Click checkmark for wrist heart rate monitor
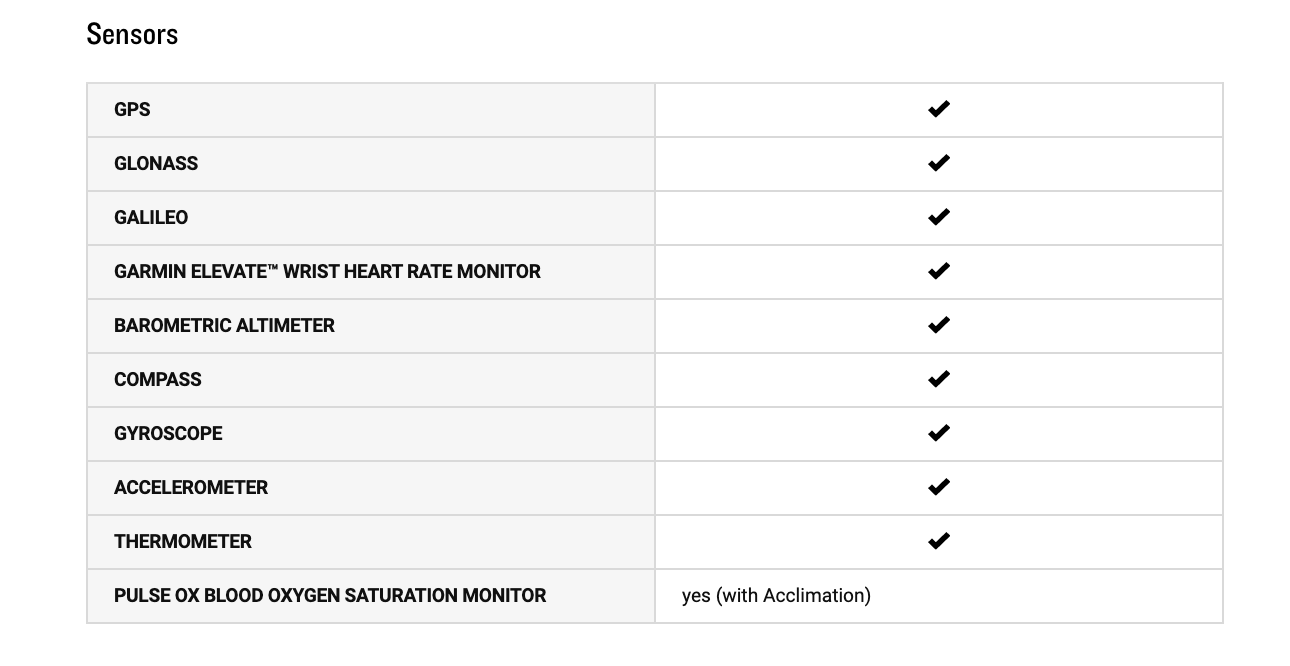The image size is (1290, 666). pyautogui.click(x=938, y=271)
